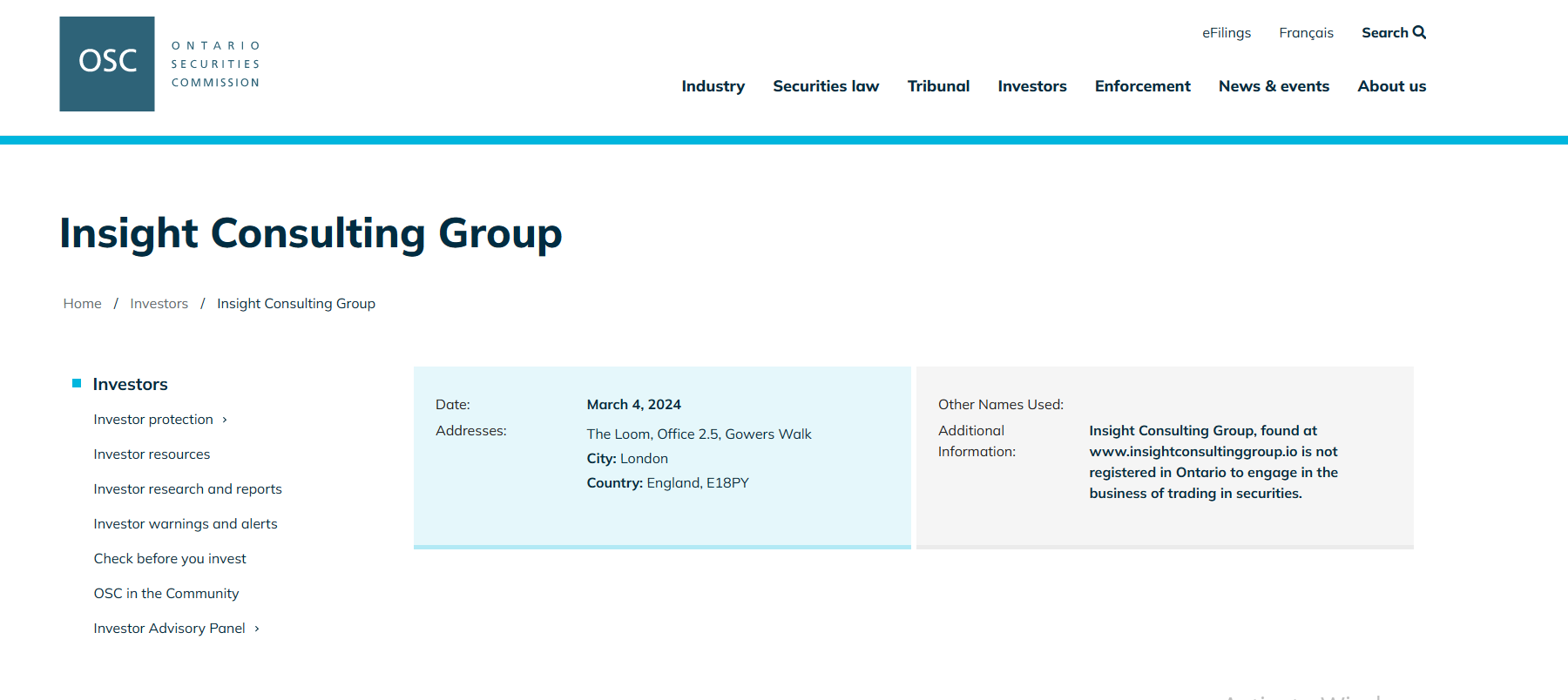This screenshot has height=700, width=1568.
Task: Click the 'Date:' label
Action: tap(452, 405)
